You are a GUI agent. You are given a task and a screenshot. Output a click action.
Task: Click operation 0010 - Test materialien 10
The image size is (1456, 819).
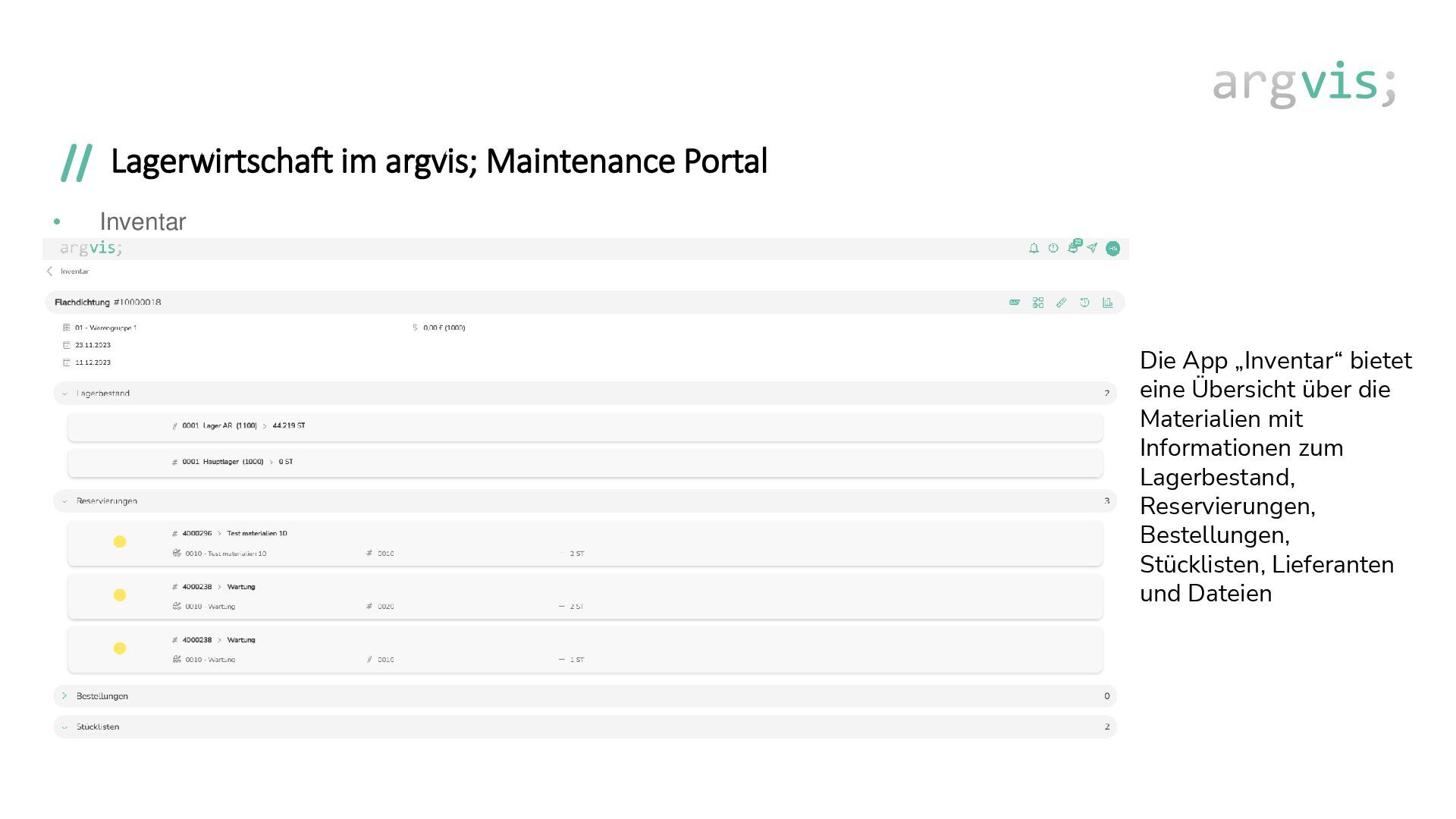225,554
